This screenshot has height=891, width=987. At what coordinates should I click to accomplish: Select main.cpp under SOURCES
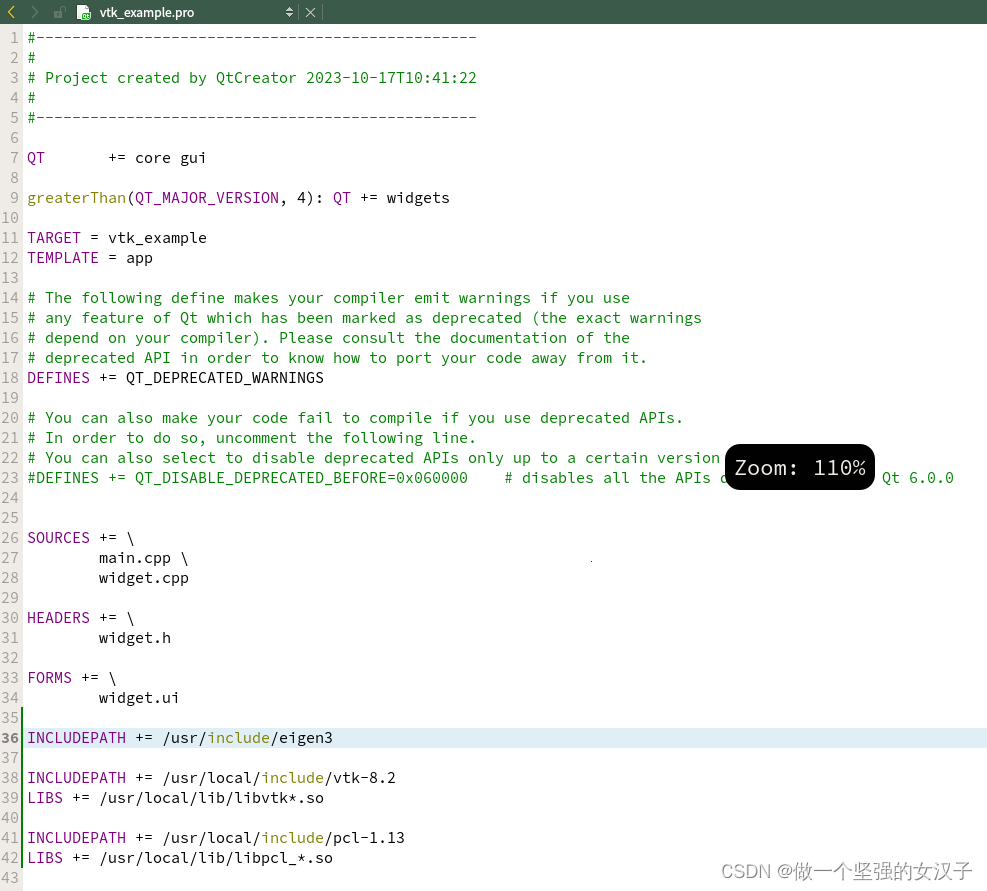pyautogui.click(x=135, y=557)
